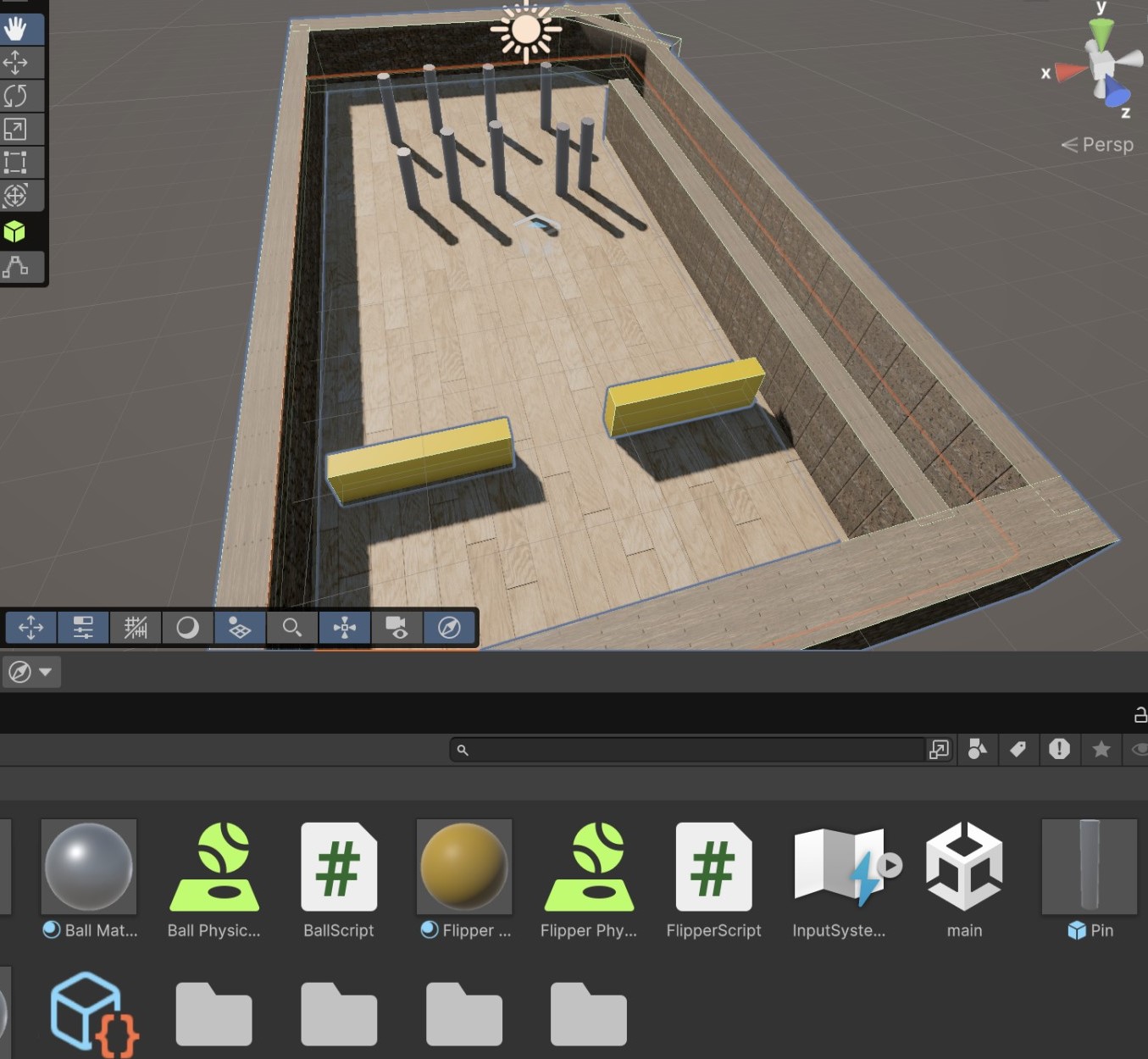Screen dimensions: 1148x1059
Task: Select the Rect tool
Action: coord(15,162)
